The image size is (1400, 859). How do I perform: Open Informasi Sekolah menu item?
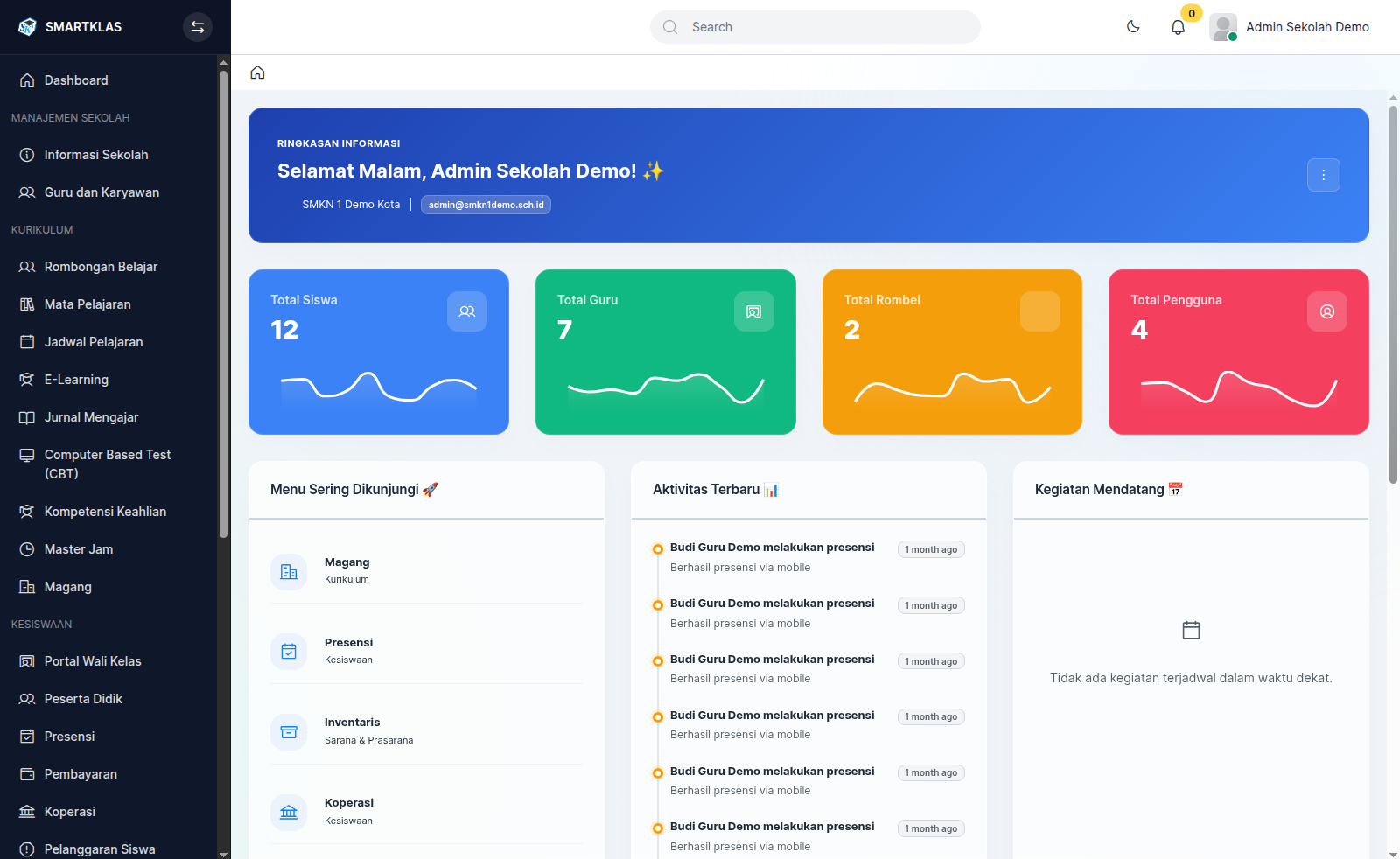click(108, 155)
